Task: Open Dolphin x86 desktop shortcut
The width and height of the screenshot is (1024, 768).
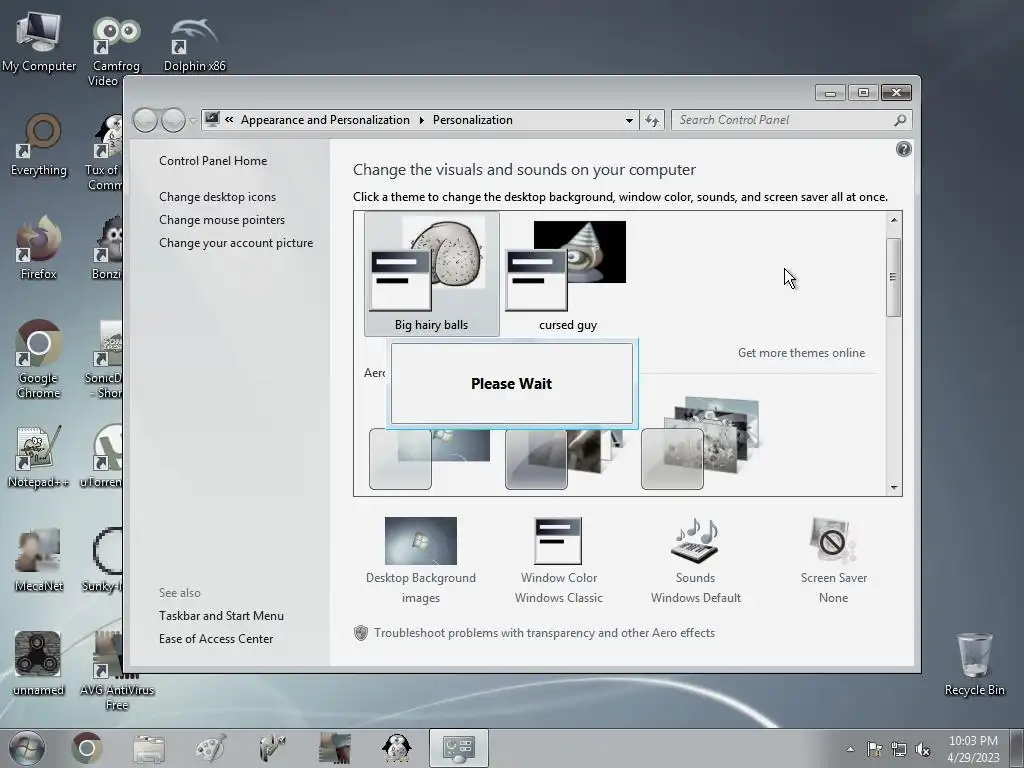Action: 194,44
